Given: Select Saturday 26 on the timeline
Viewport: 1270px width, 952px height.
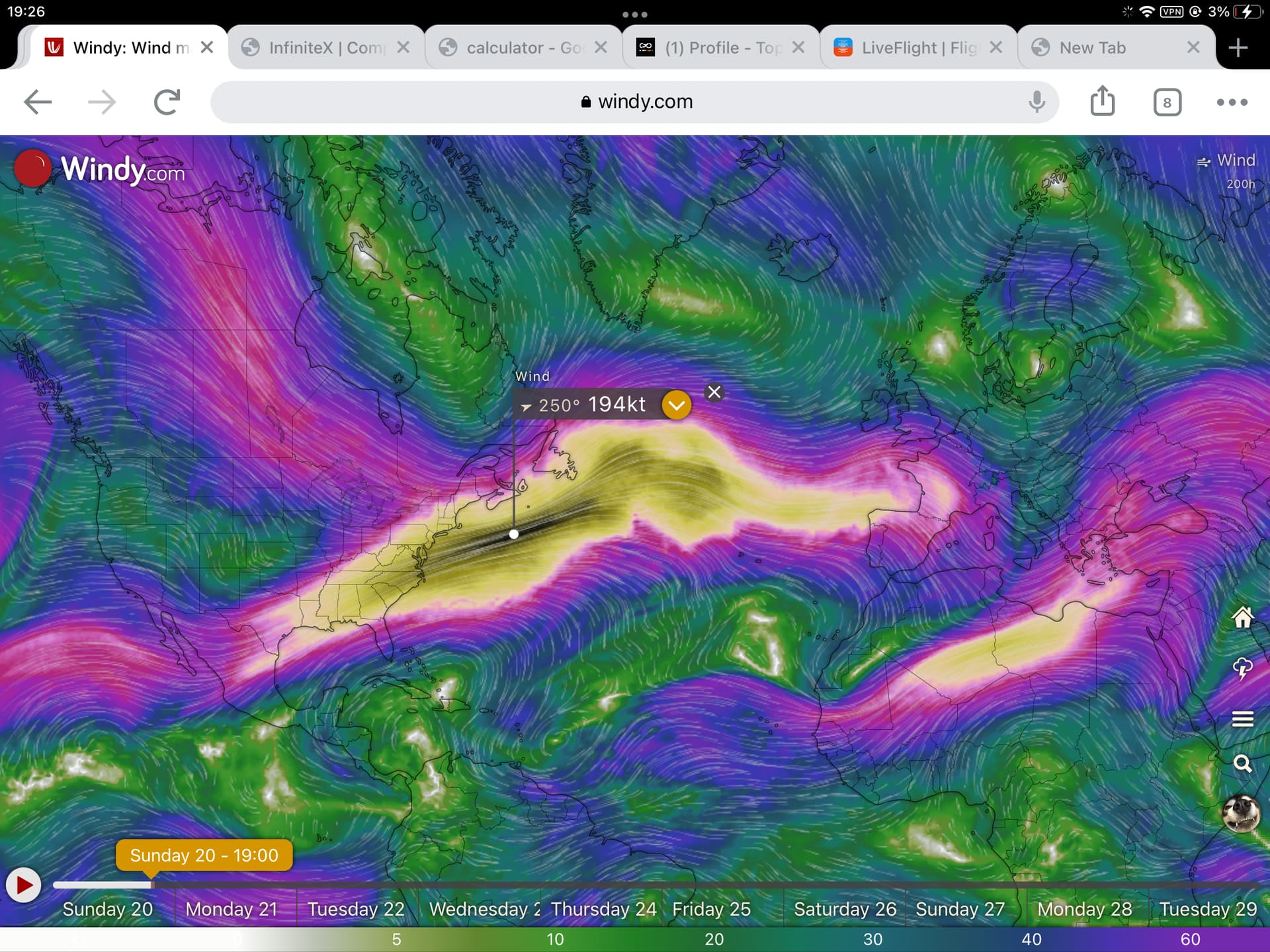Looking at the screenshot, I should coord(845,909).
